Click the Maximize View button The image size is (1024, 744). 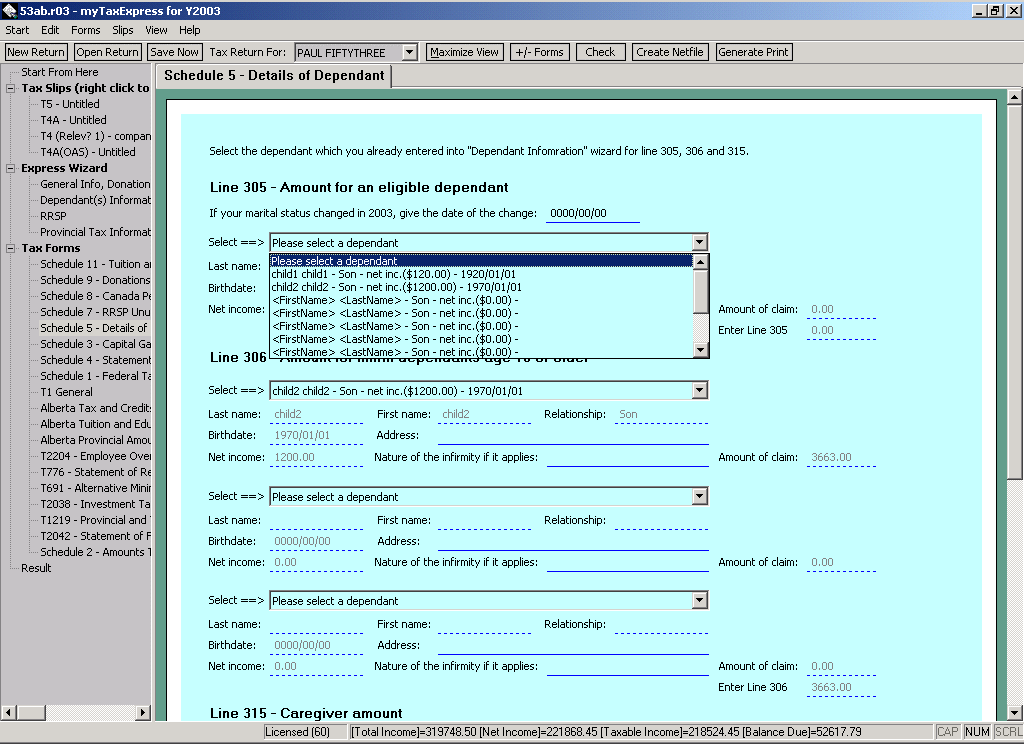pyautogui.click(x=464, y=52)
